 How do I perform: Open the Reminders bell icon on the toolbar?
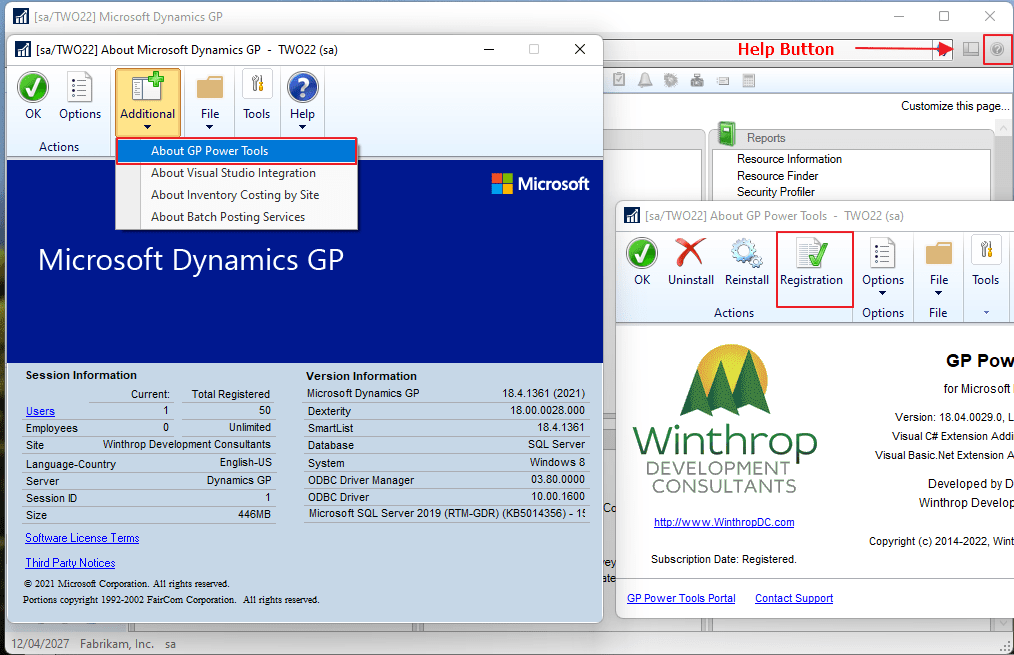[645, 79]
